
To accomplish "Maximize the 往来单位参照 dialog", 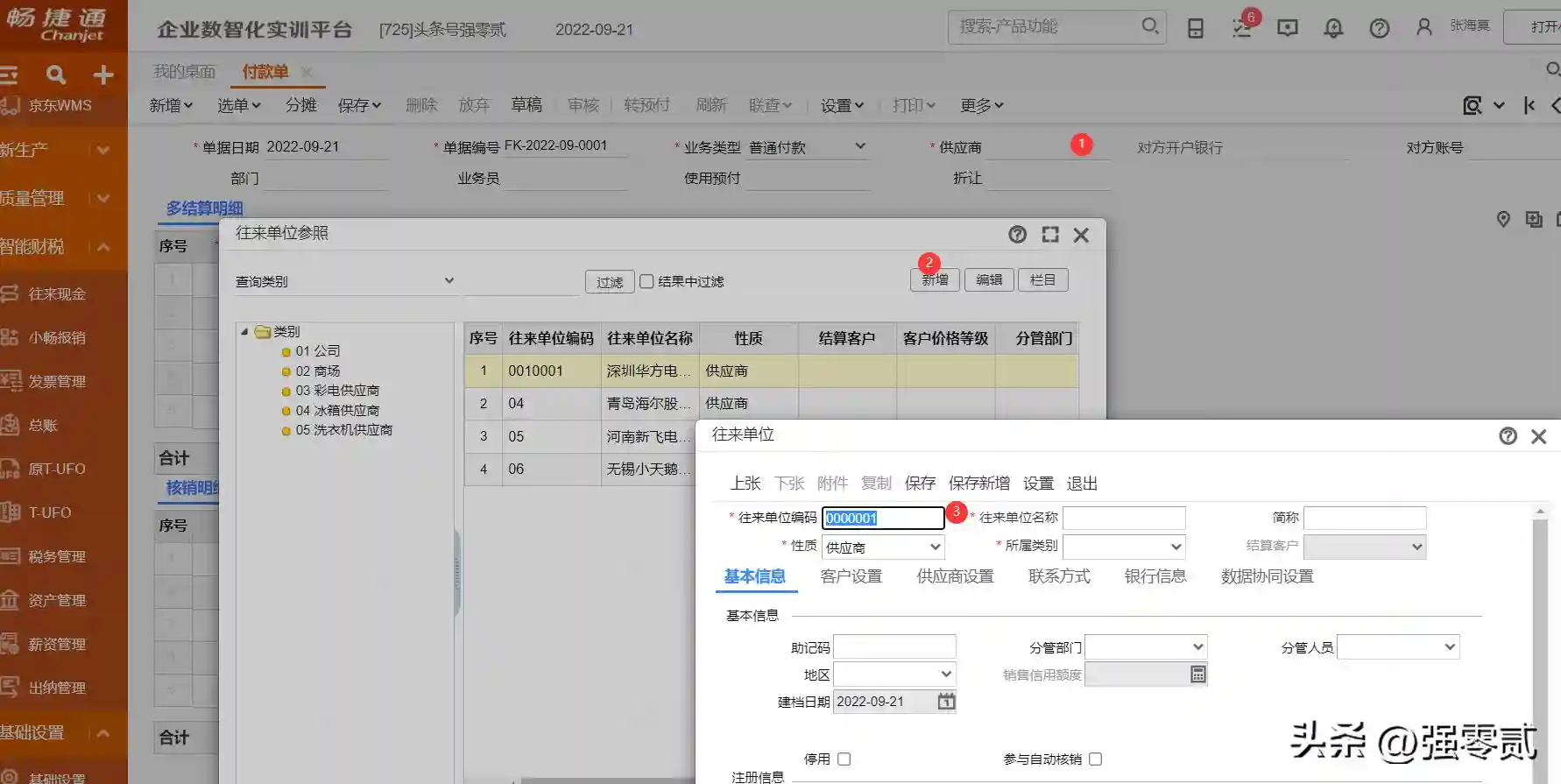I will click(1049, 234).
